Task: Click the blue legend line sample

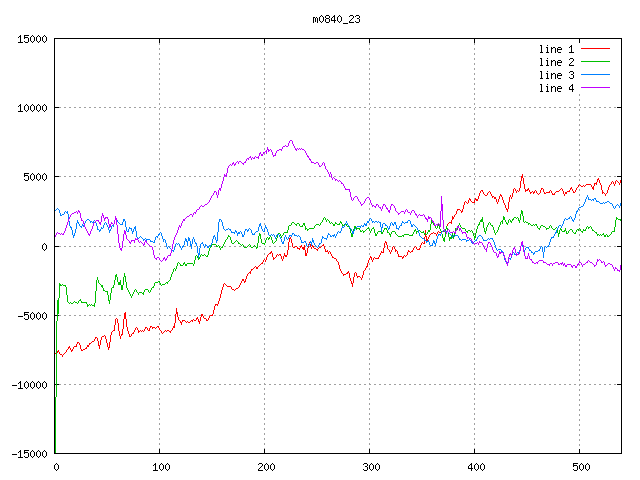Action: pos(596,75)
